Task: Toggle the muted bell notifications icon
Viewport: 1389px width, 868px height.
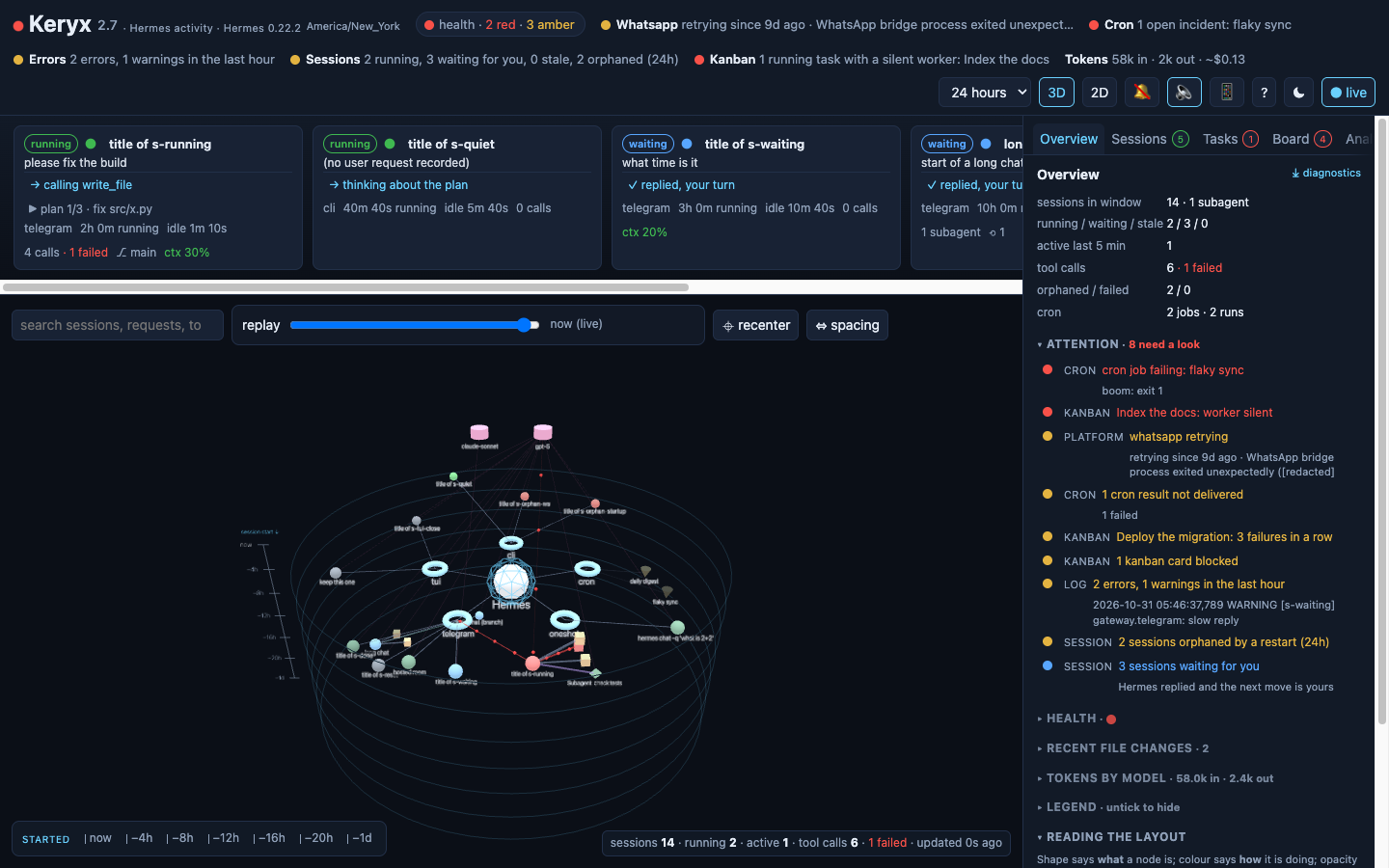Action: pos(1141,93)
